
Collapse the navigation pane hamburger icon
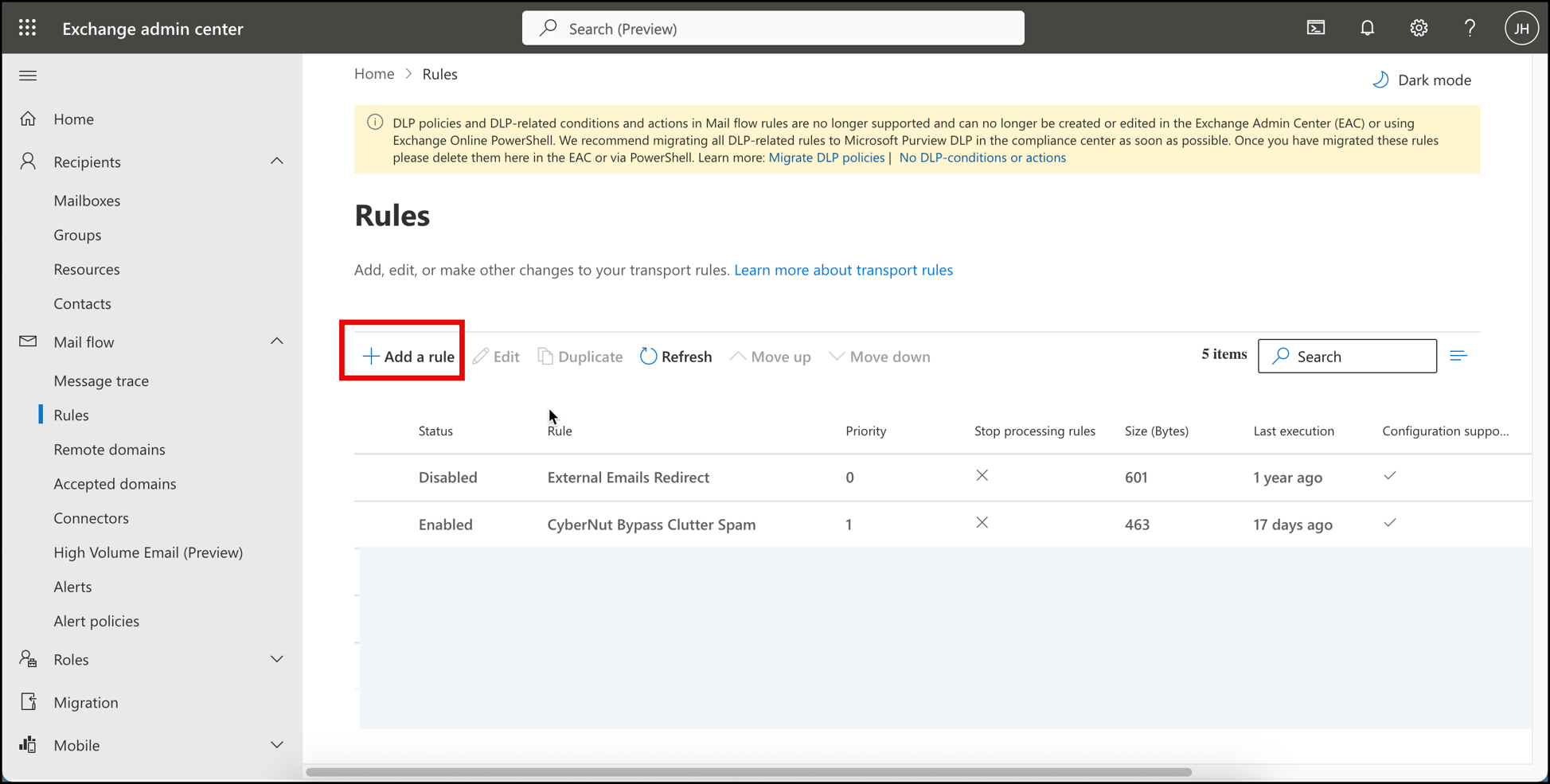click(28, 76)
